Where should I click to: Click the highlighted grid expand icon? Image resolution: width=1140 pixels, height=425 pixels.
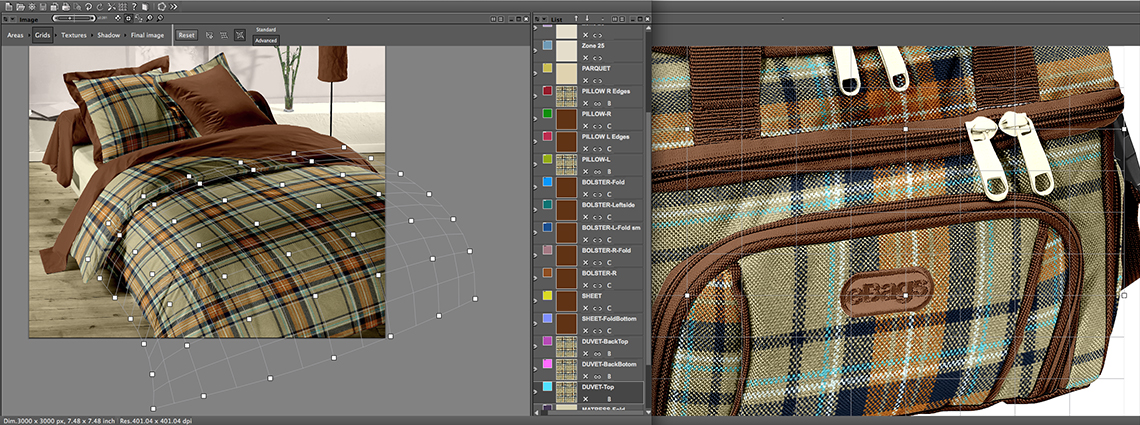click(240, 35)
